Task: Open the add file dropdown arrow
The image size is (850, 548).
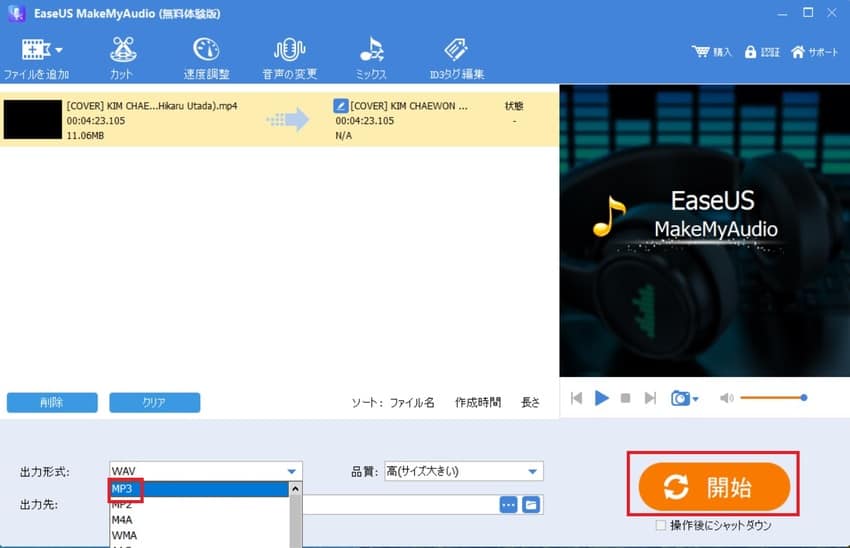Action: pyautogui.click(x=59, y=50)
